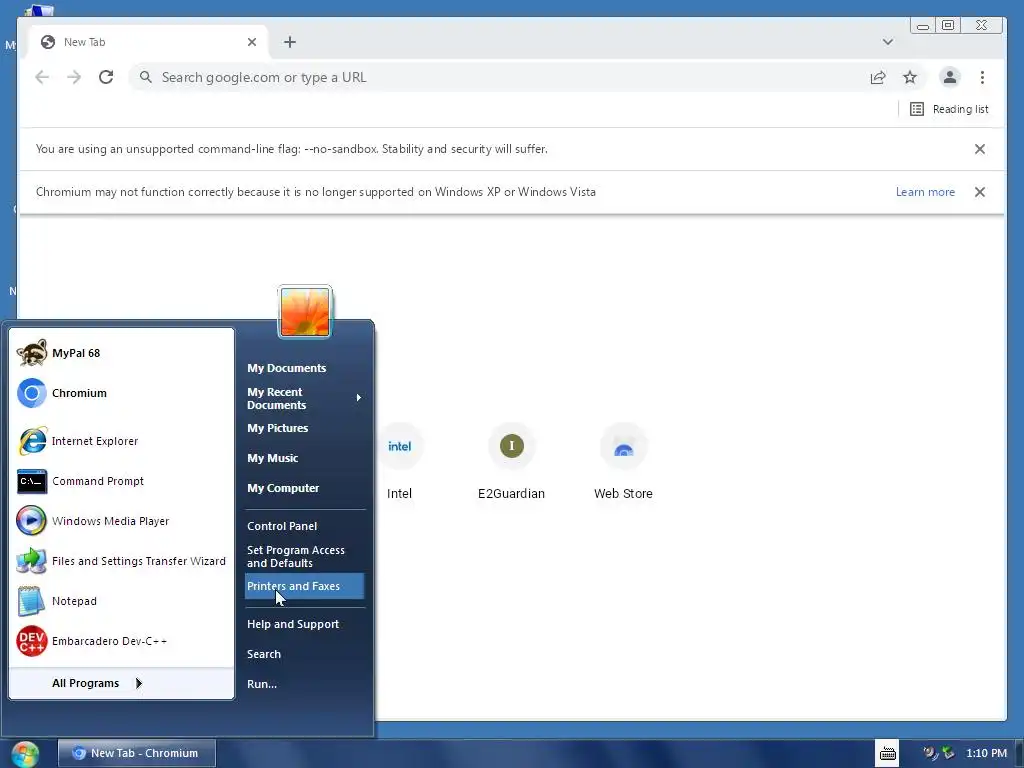1024x768 pixels.
Task: Open the tab search dropdown chevron
Action: (888, 42)
